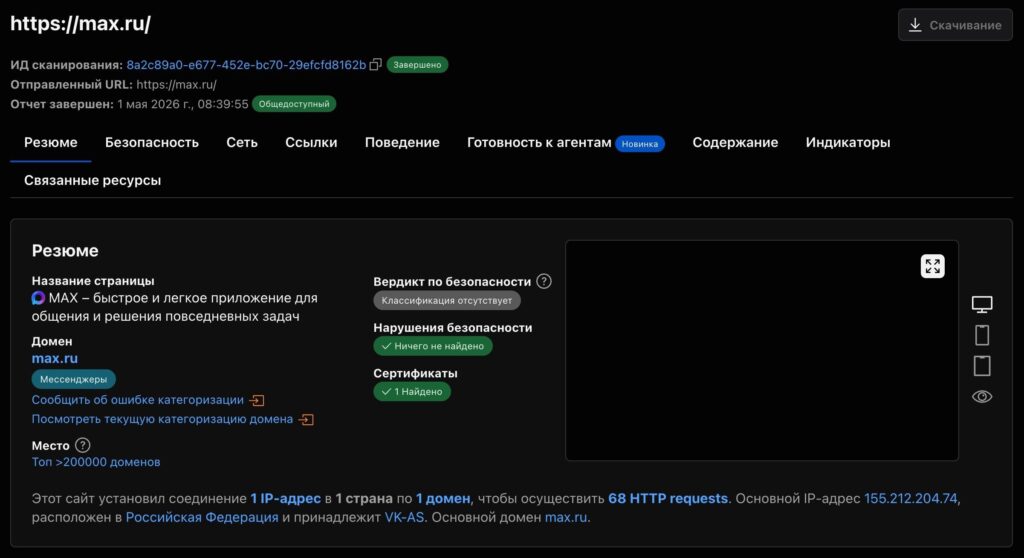Open help icon next to Вердикт по безопасности
This screenshot has width=1024, height=558.
543,282
